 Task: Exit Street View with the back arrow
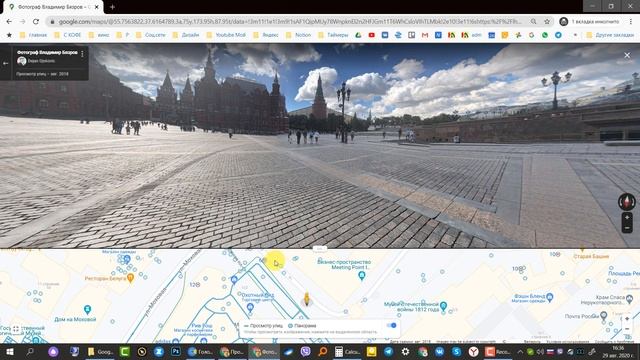(x=5, y=63)
